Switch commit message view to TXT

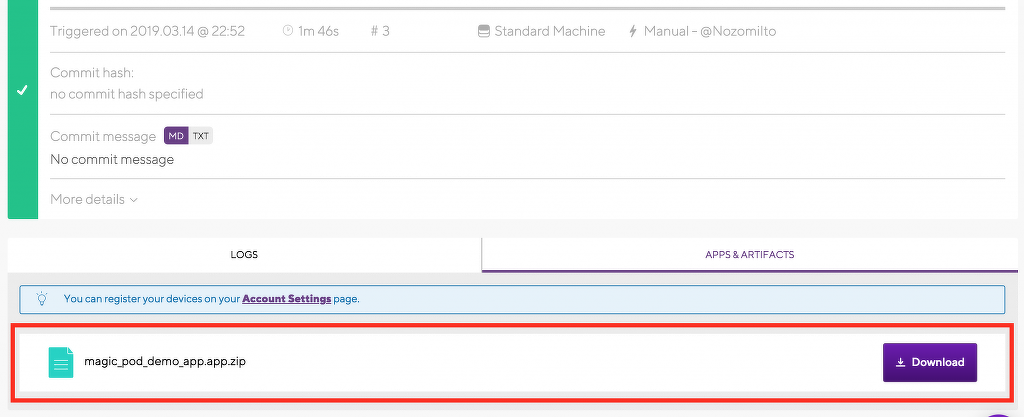click(201, 136)
